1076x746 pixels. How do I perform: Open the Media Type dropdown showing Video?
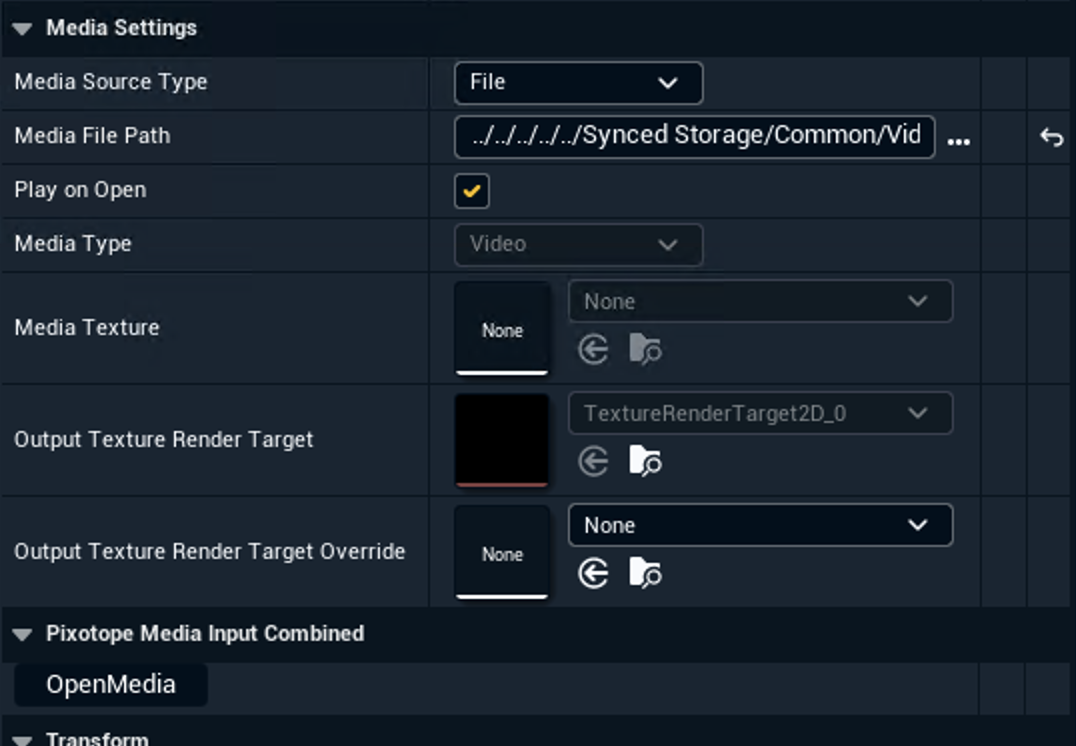578,244
